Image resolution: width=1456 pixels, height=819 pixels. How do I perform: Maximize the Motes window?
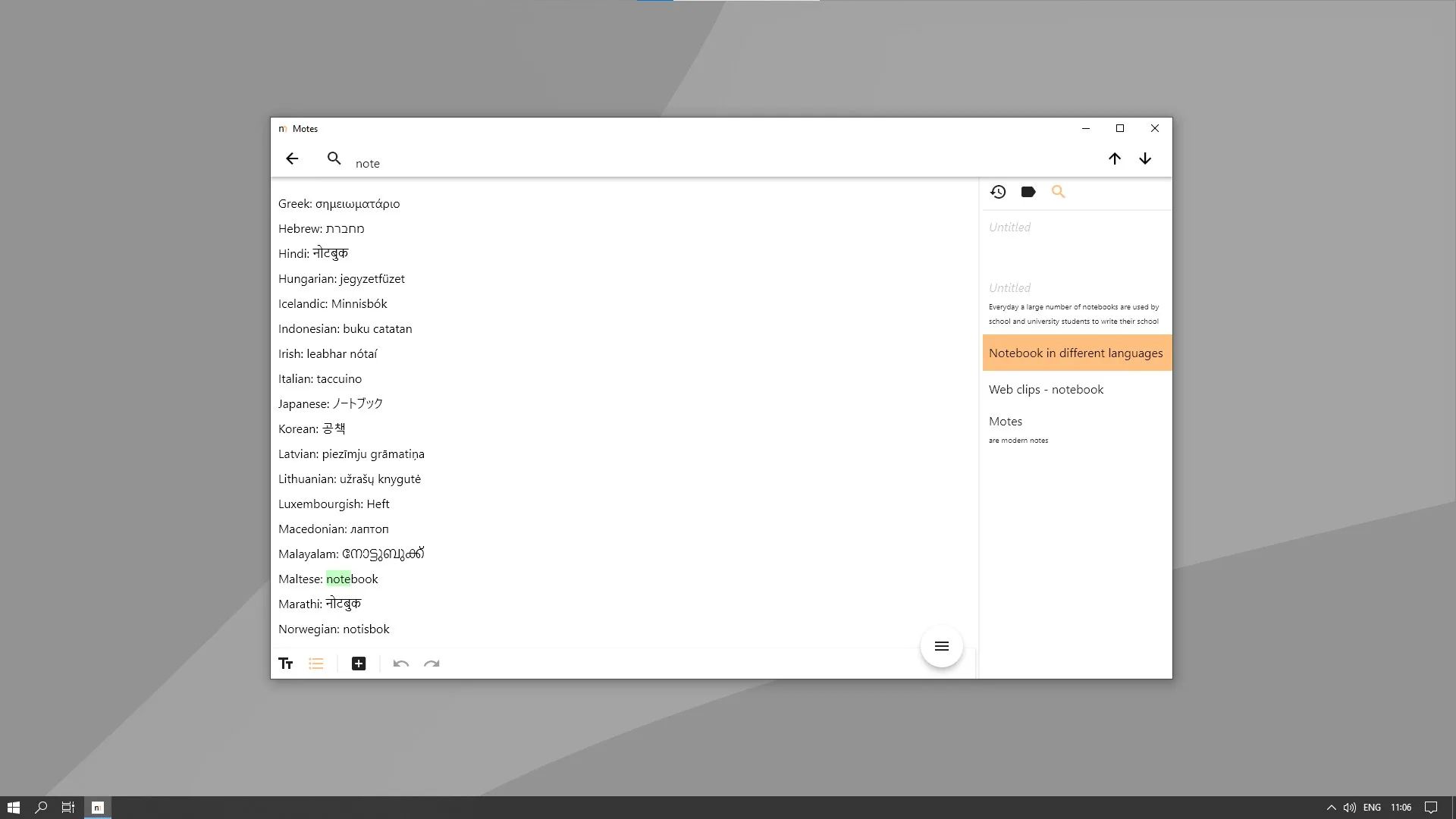coord(1120,128)
